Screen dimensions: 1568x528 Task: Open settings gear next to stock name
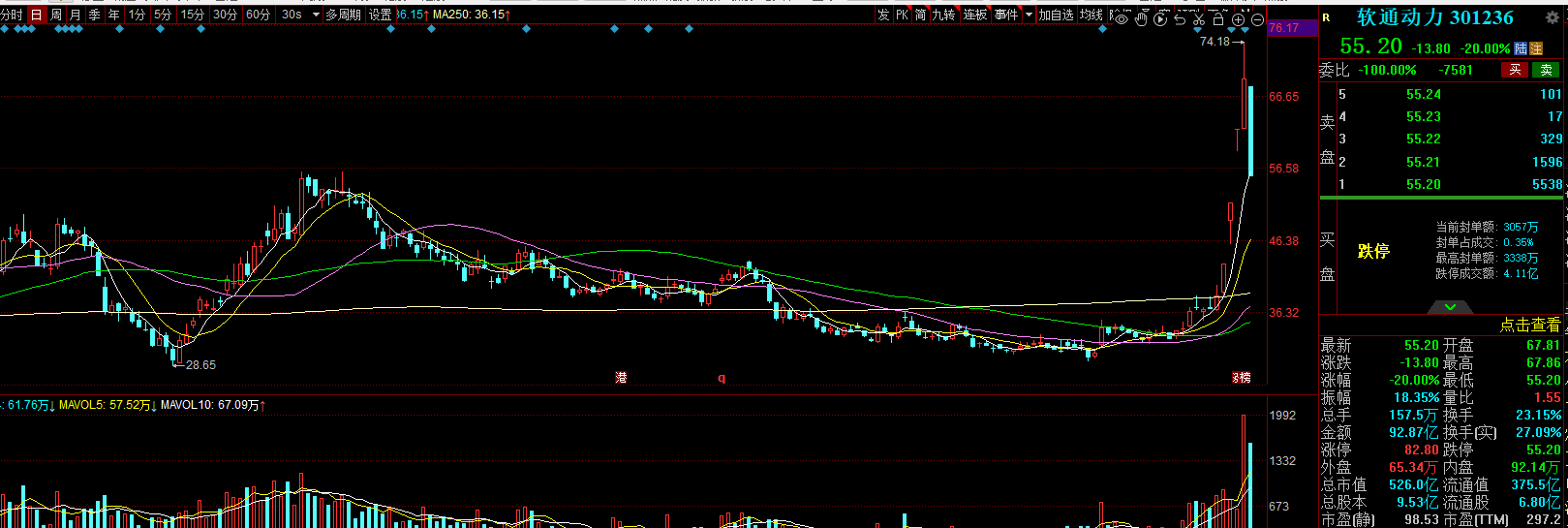[1552, 17]
